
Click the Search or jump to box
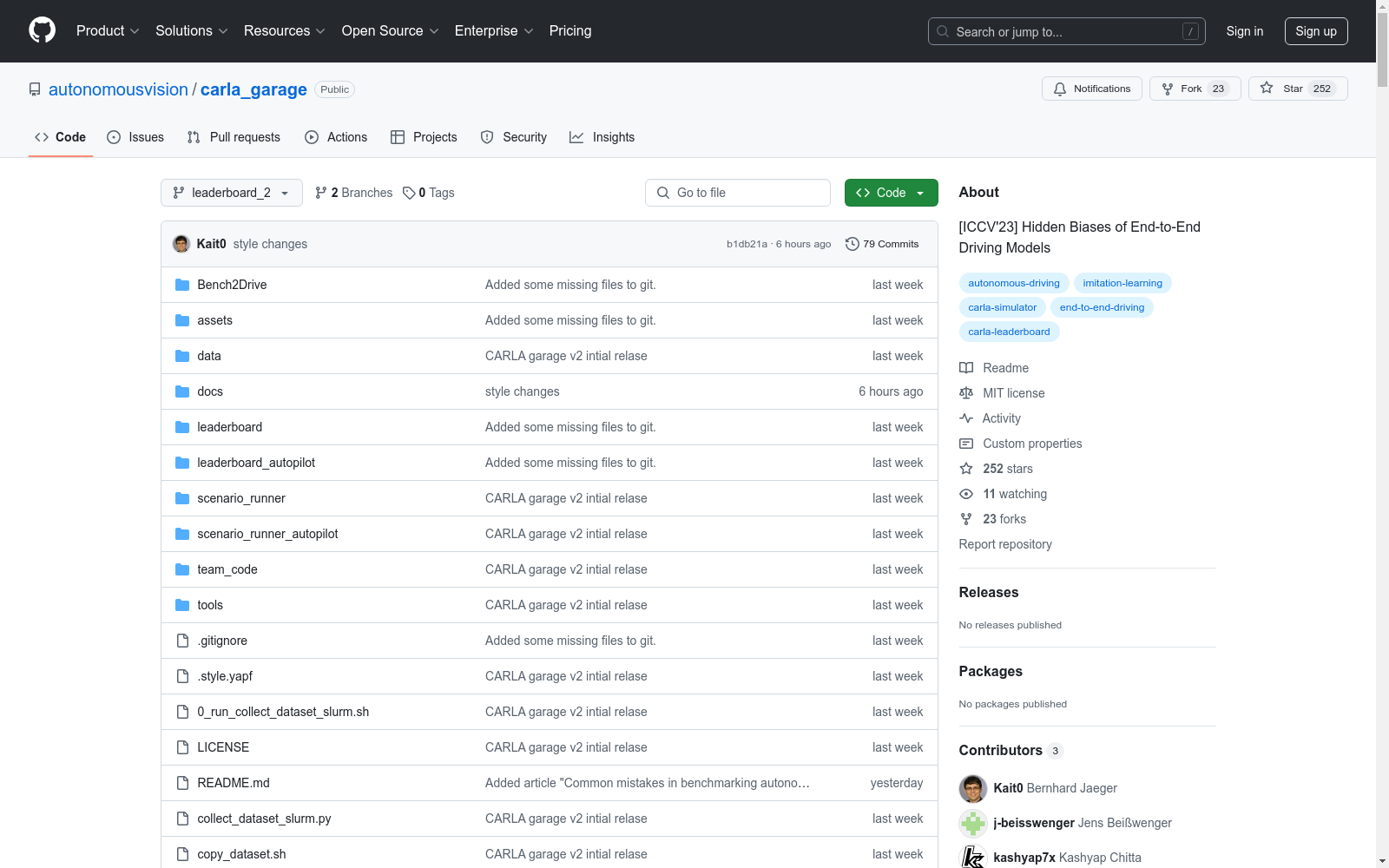[1067, 31]
